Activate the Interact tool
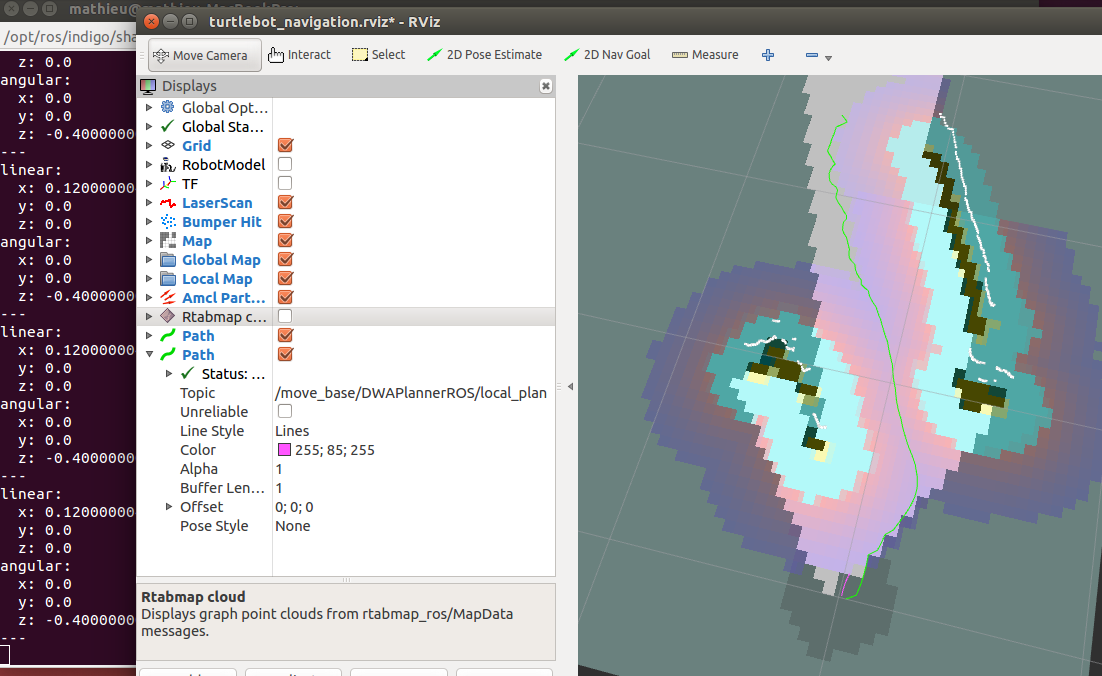1102x676 pixels. (299, 55)
